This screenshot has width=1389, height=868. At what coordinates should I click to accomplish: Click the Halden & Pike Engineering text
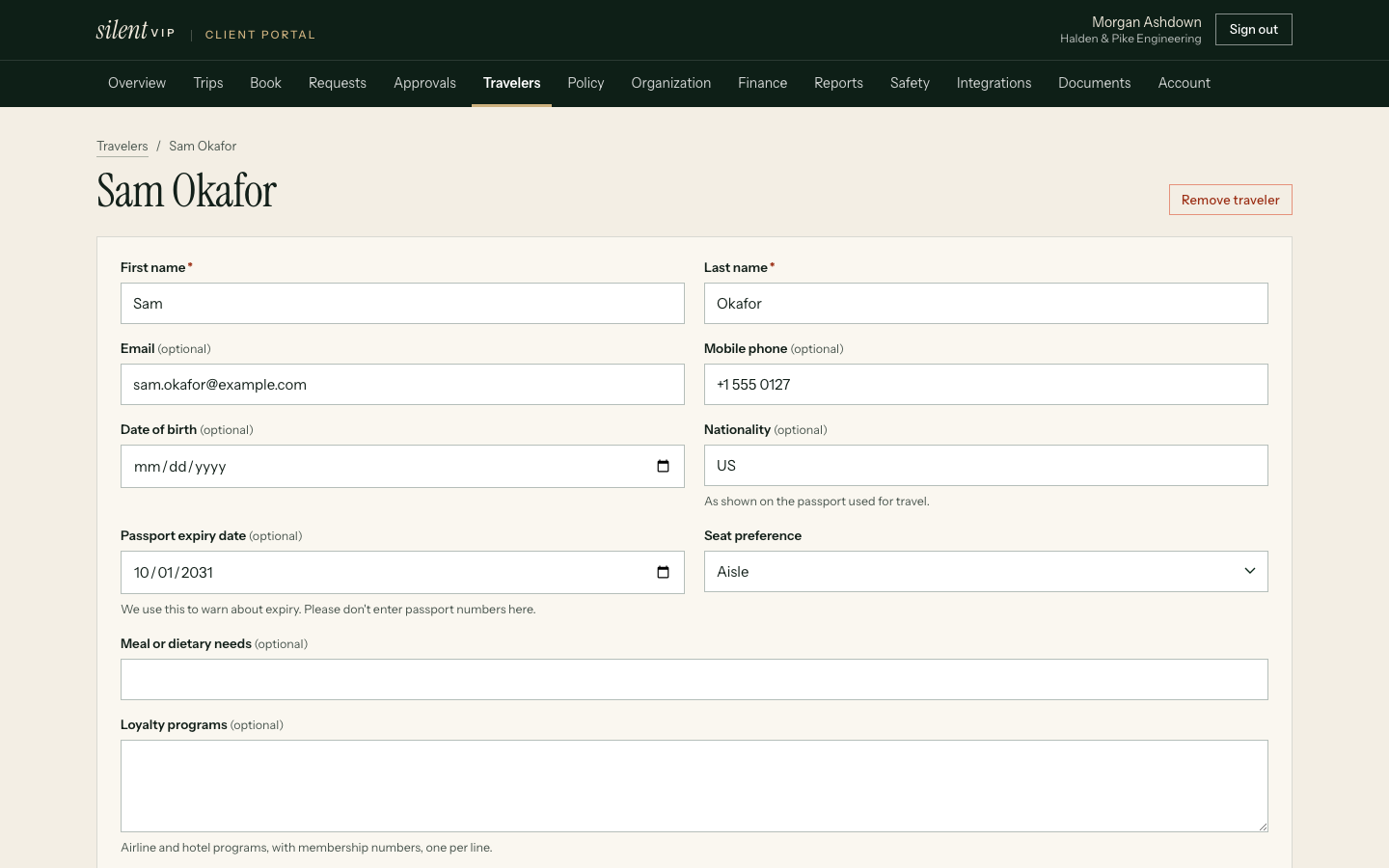point(1130,39)
